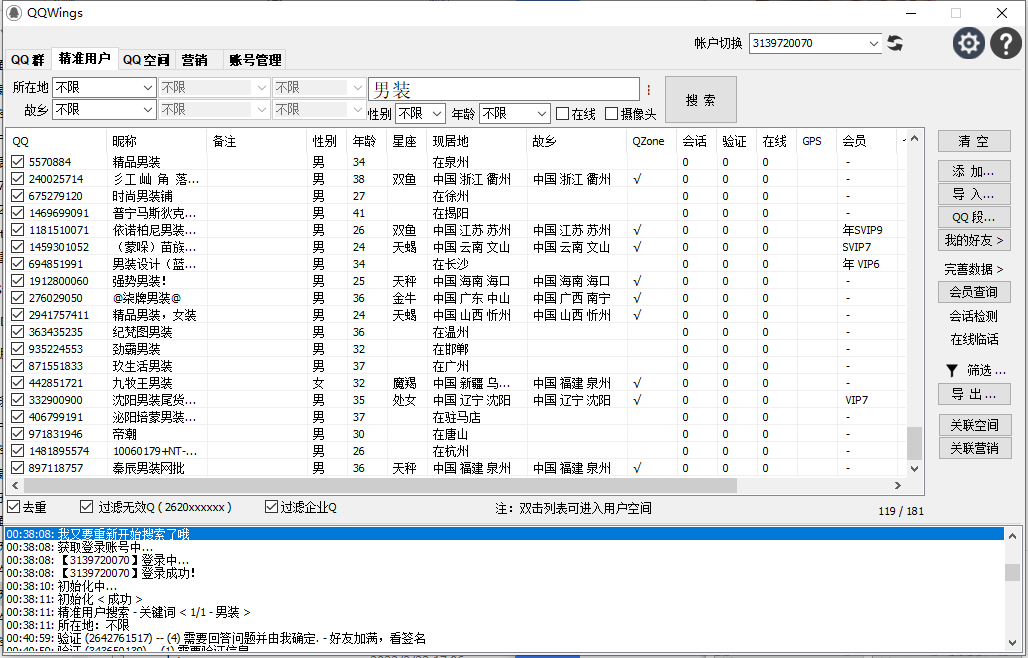
Task: Click the filter funnel icon
Action: [x=952, y=371]
